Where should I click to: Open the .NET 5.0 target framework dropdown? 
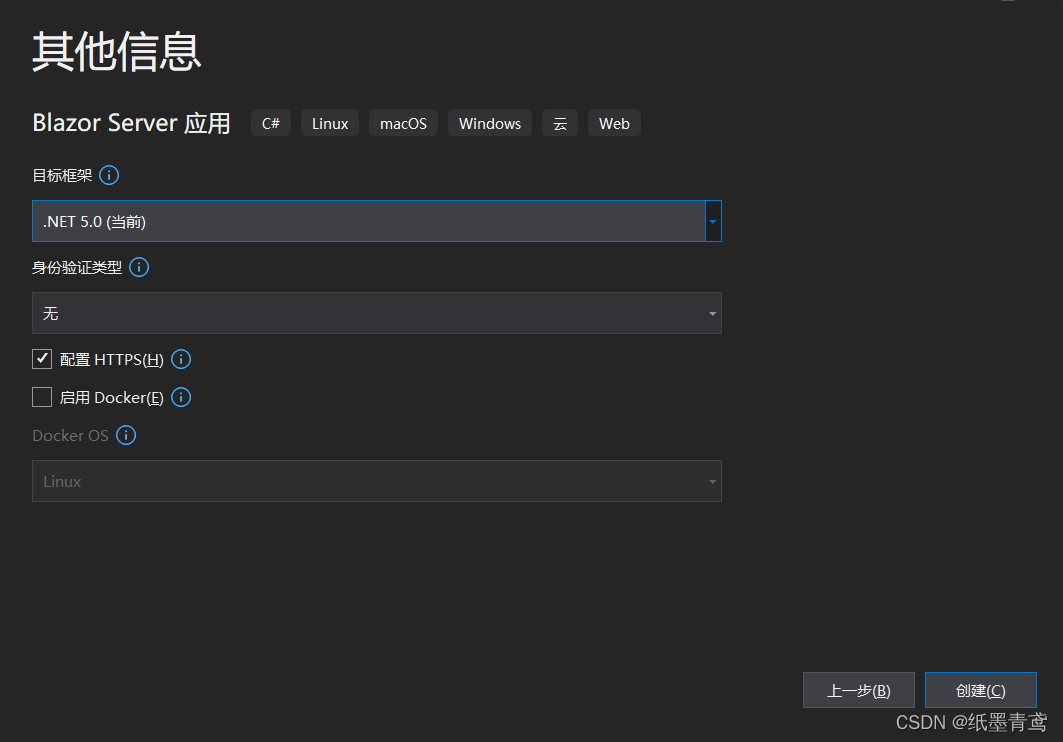(x=376, y=221)
